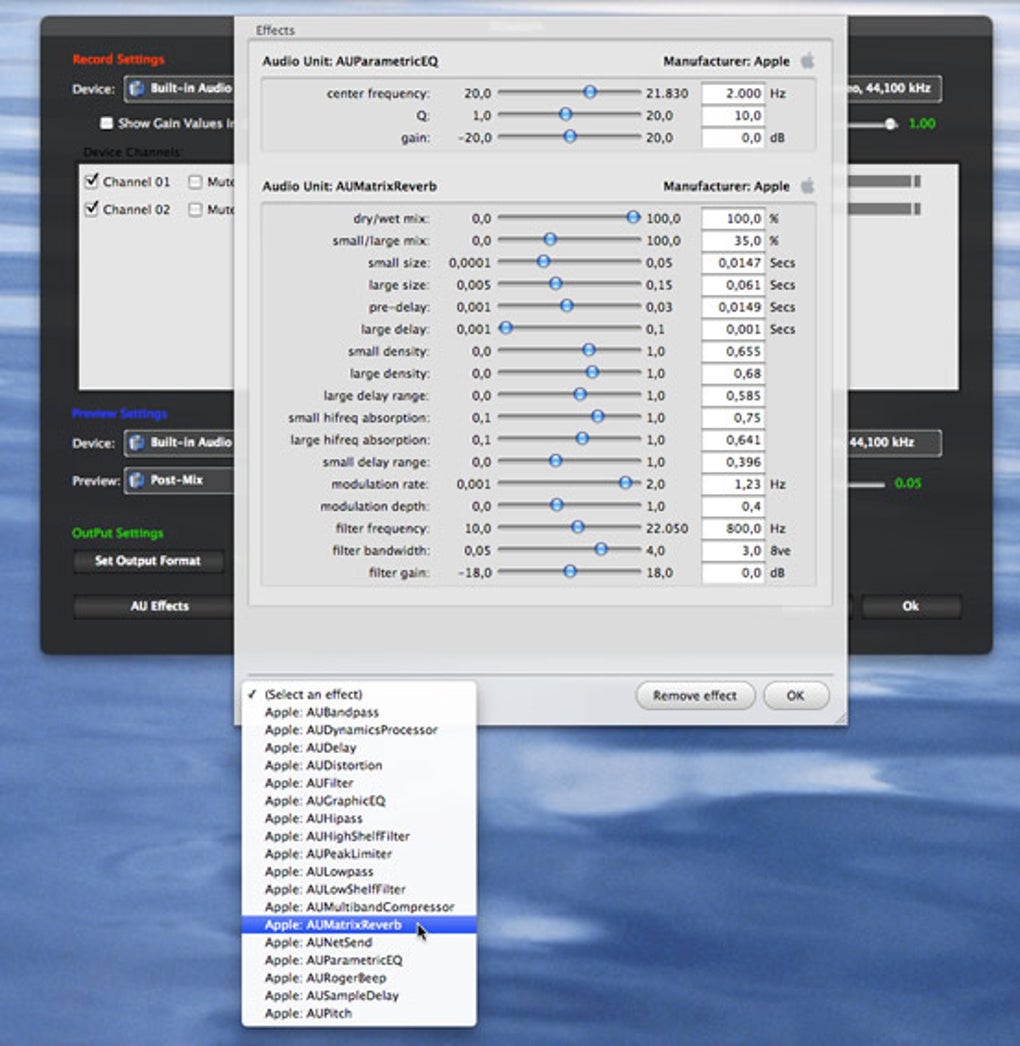Screen dimensions: 1020x1046
Task: Select Apple: AUHipass effect
Action: (359, 818)
